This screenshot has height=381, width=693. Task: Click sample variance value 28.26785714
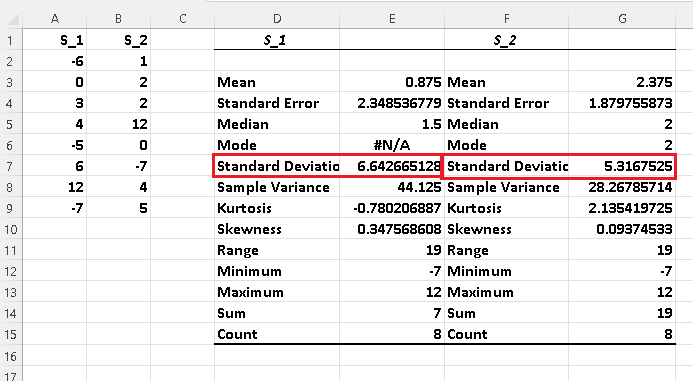click(x=630, y=187)
